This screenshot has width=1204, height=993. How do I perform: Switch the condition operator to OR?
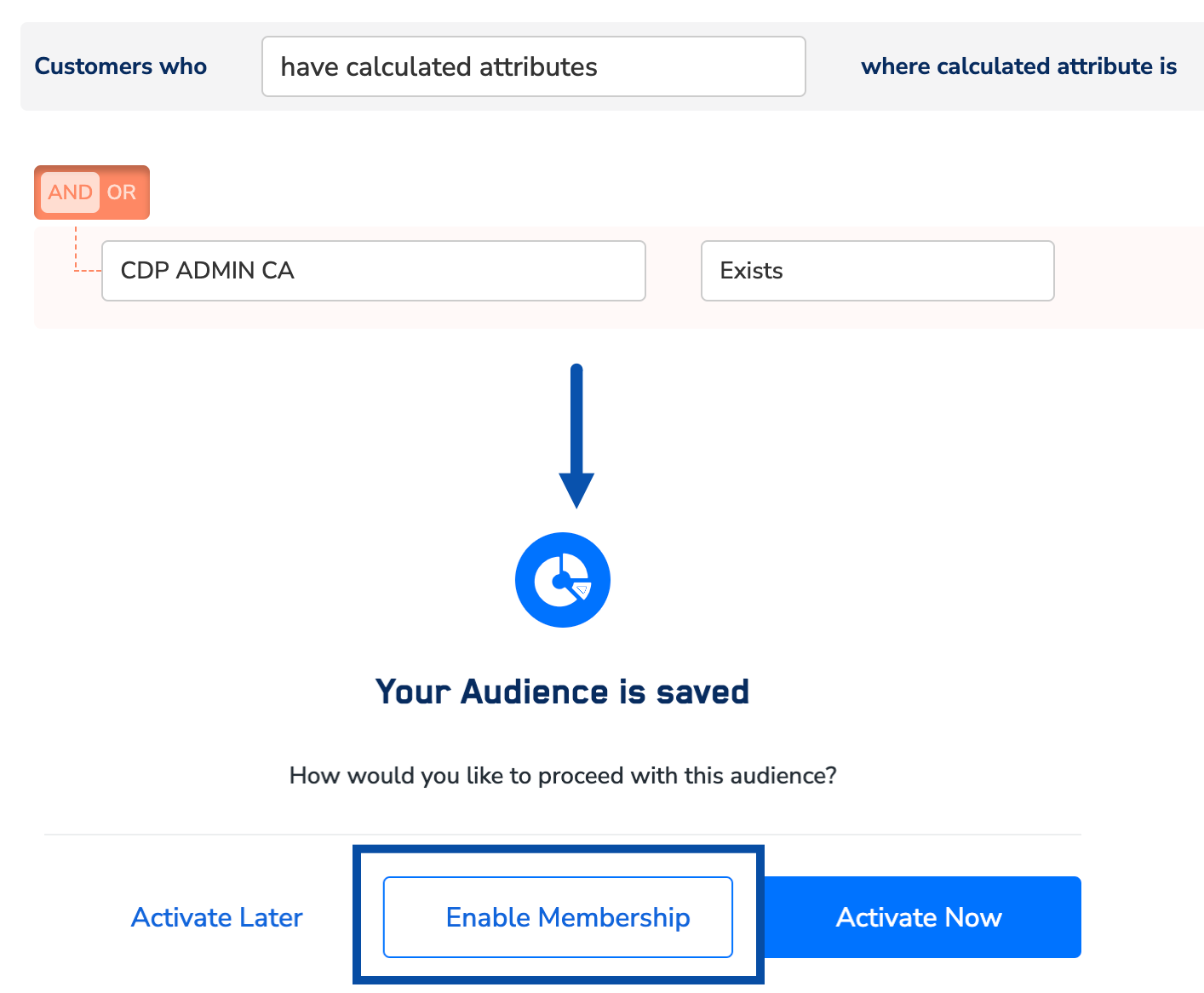click(x=122, y=192)
